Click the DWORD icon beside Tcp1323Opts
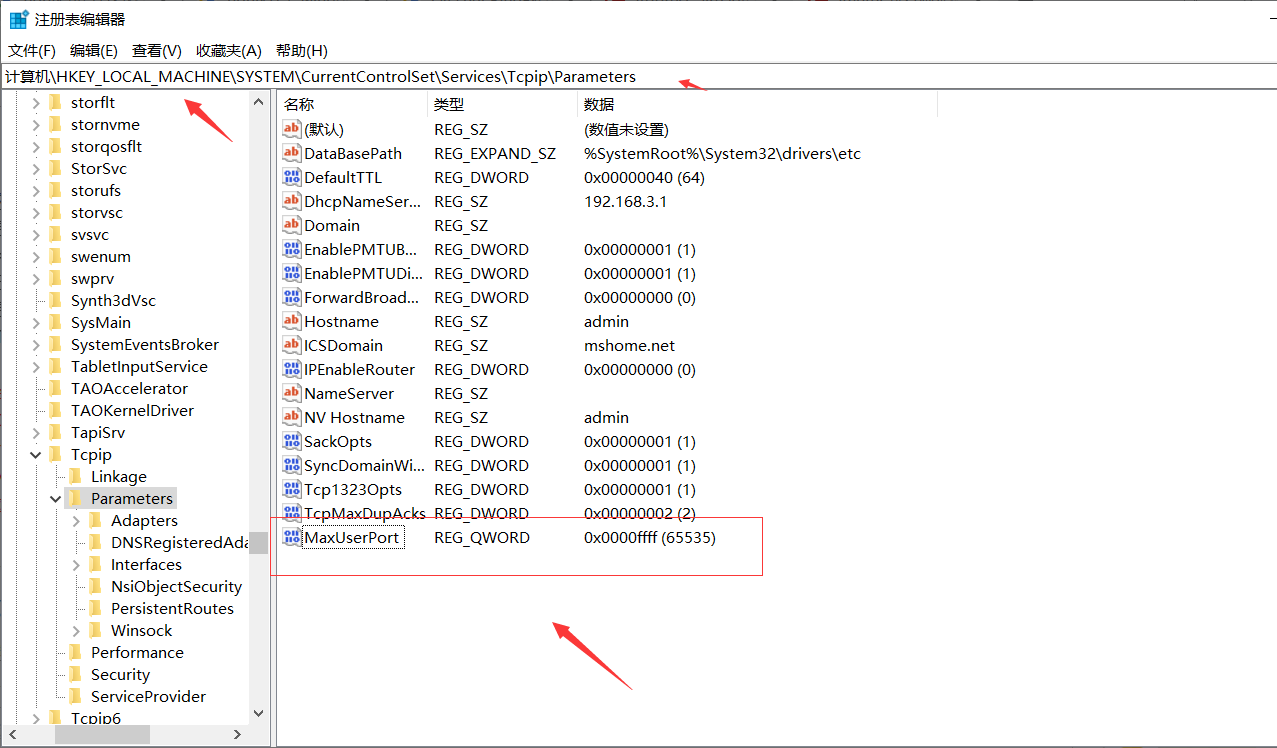The image size is (1277, 748). point(291,489)
